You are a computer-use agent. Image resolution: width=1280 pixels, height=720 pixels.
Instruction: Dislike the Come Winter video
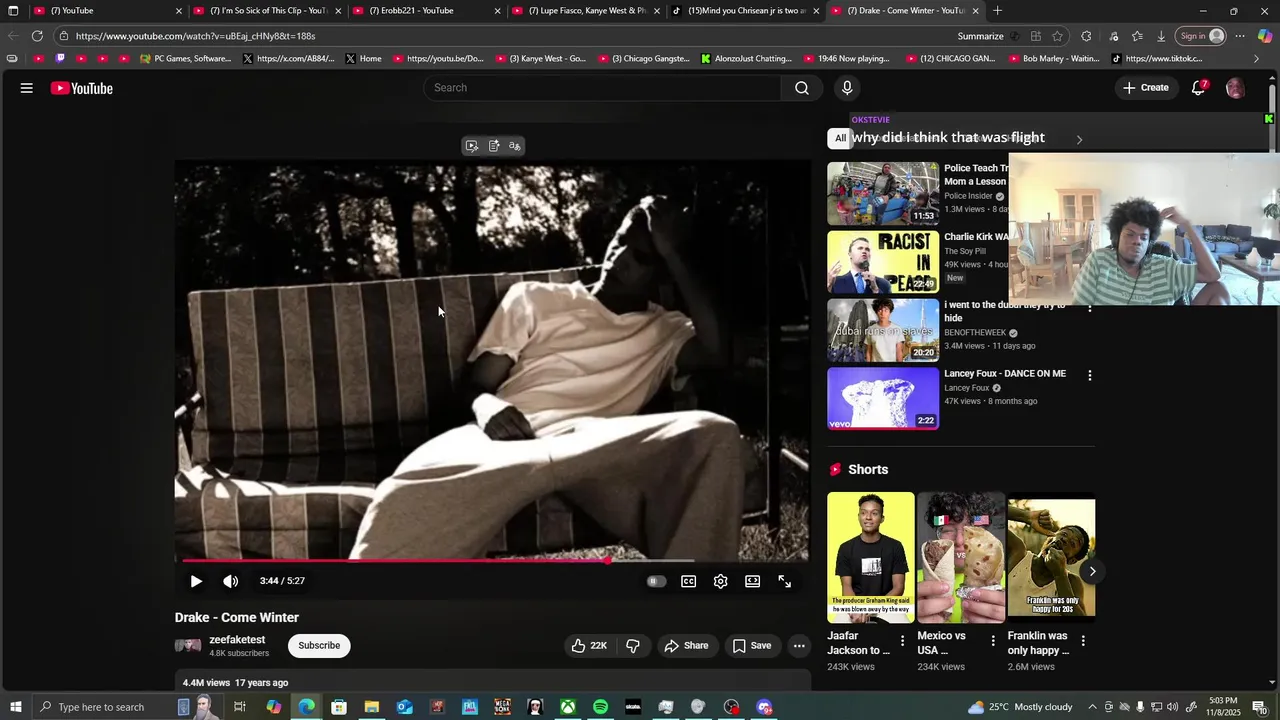(632, 646)
